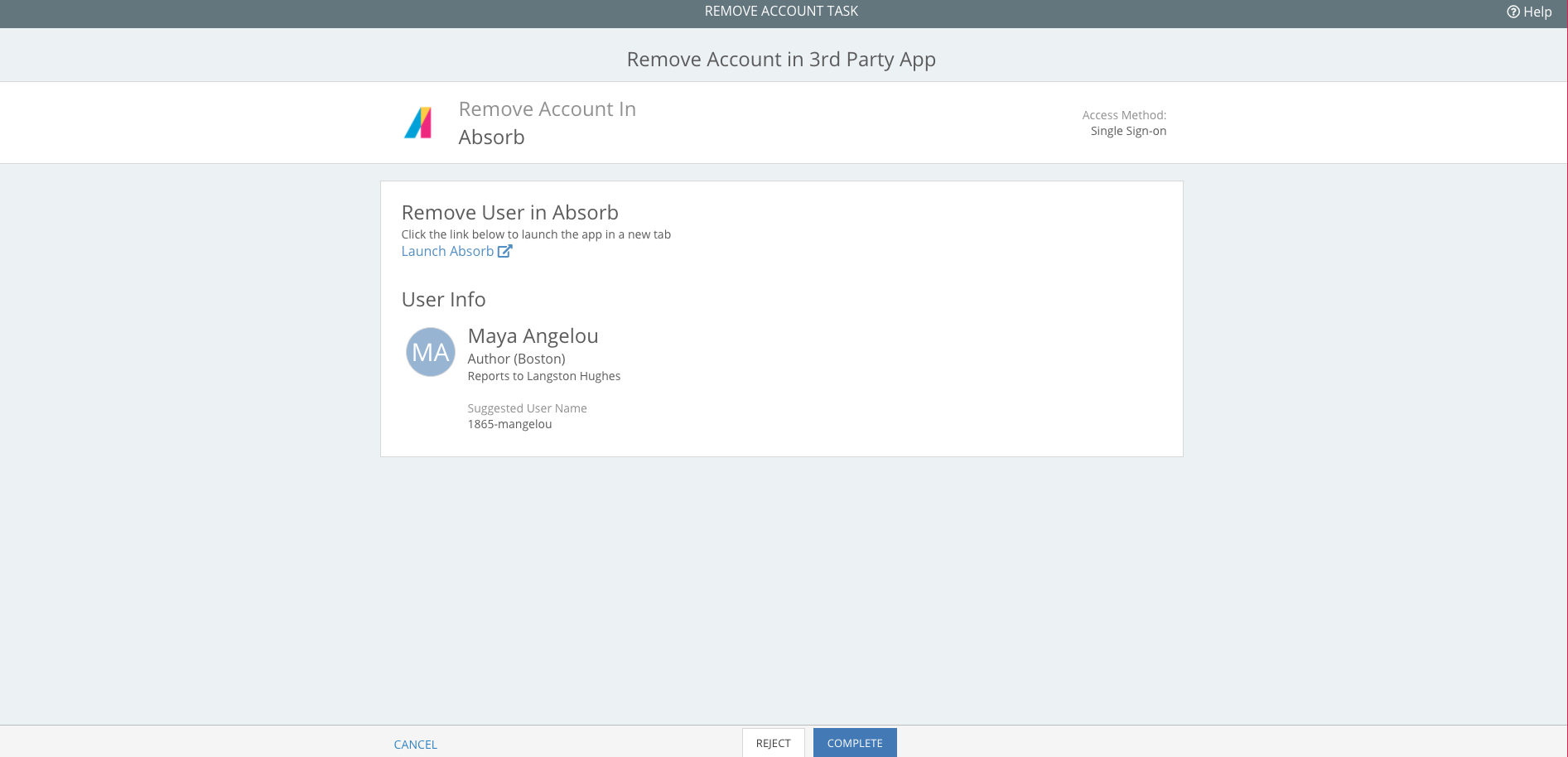Image resolution: width=1568 pixels, height=757 pixels.
Task: Click the Cancel link
Action: click(x=415, y=745)
